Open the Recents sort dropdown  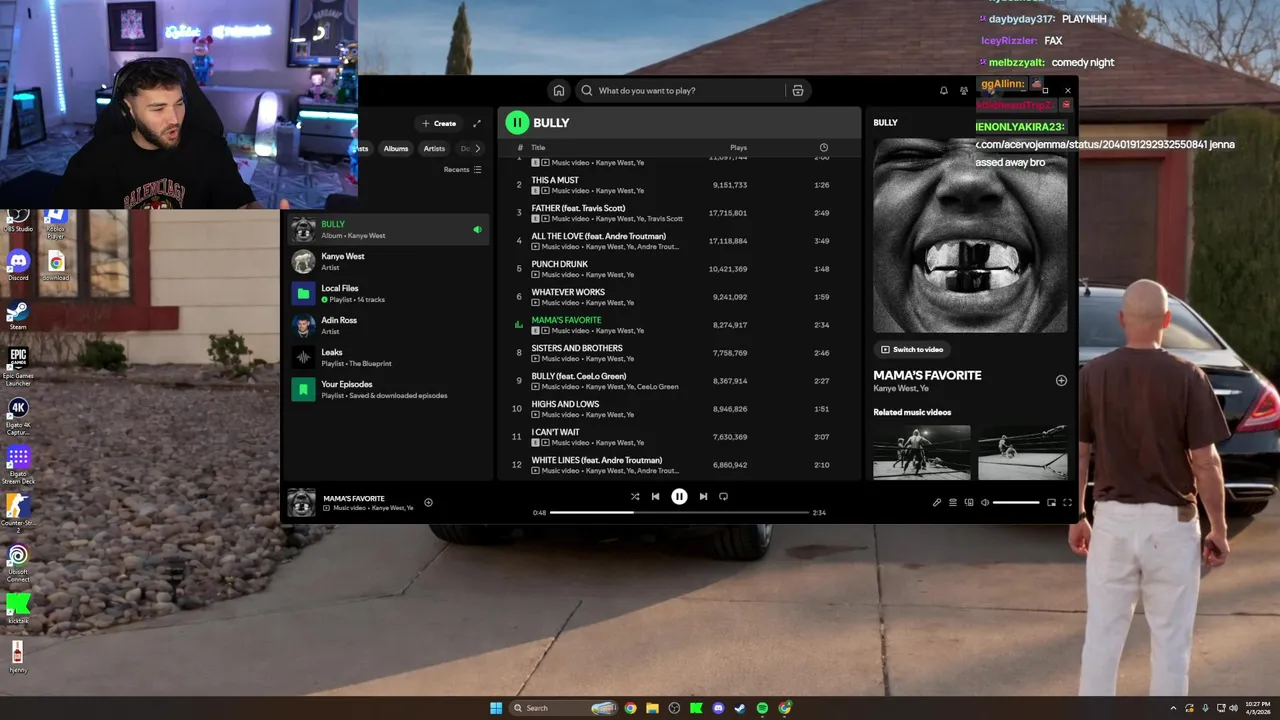462,170
